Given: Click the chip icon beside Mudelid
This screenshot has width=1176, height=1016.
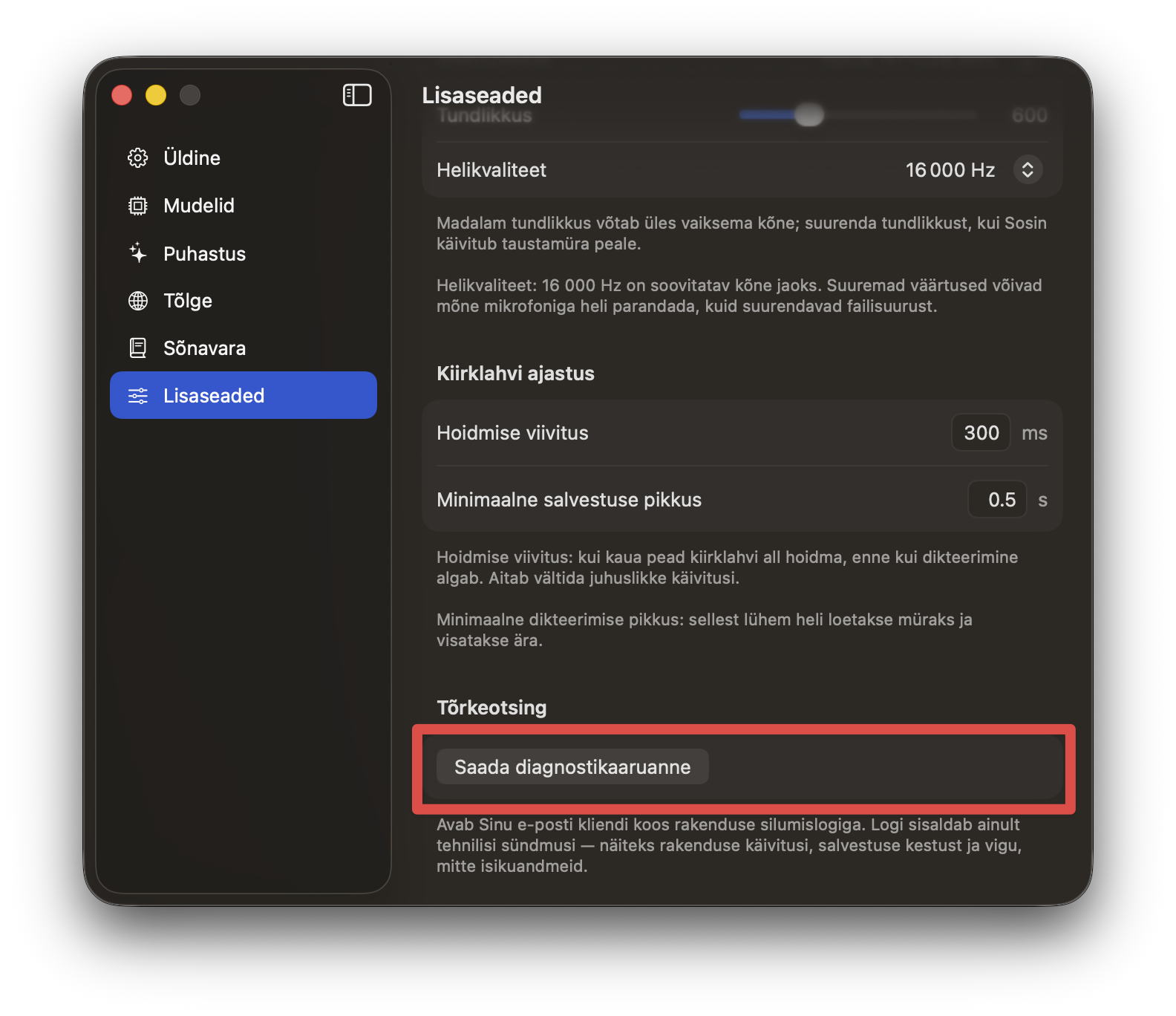Looking at the screenshot, I should [138, 206].
